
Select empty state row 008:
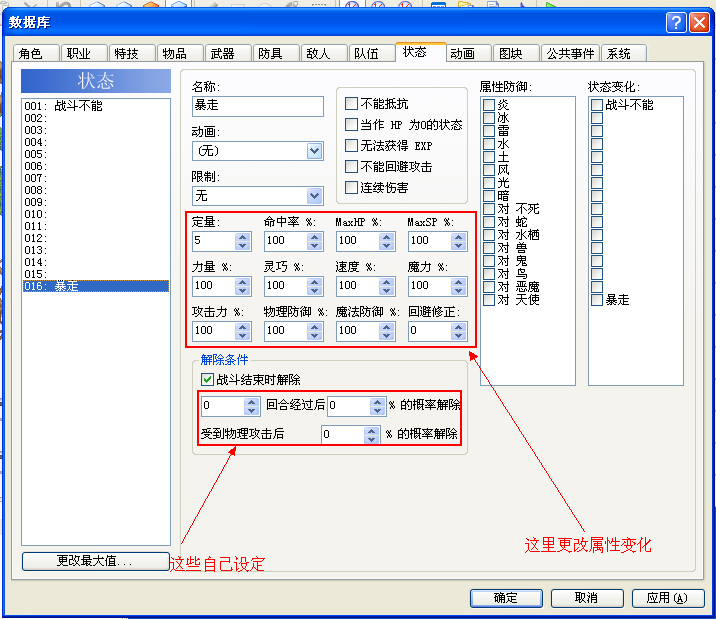point(96,190)
